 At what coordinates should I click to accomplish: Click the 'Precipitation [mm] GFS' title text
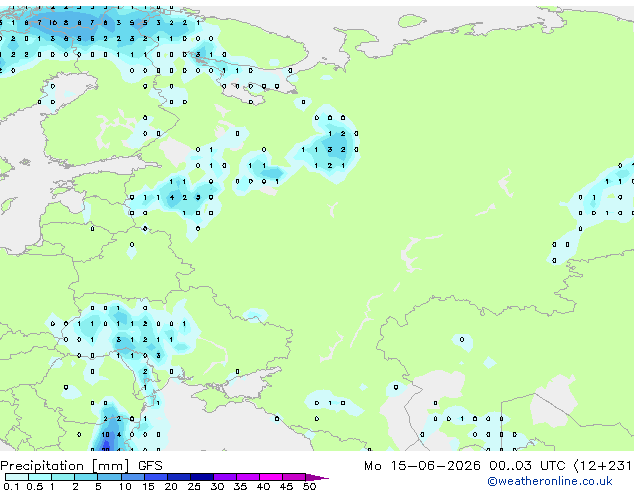click(81, 466)
